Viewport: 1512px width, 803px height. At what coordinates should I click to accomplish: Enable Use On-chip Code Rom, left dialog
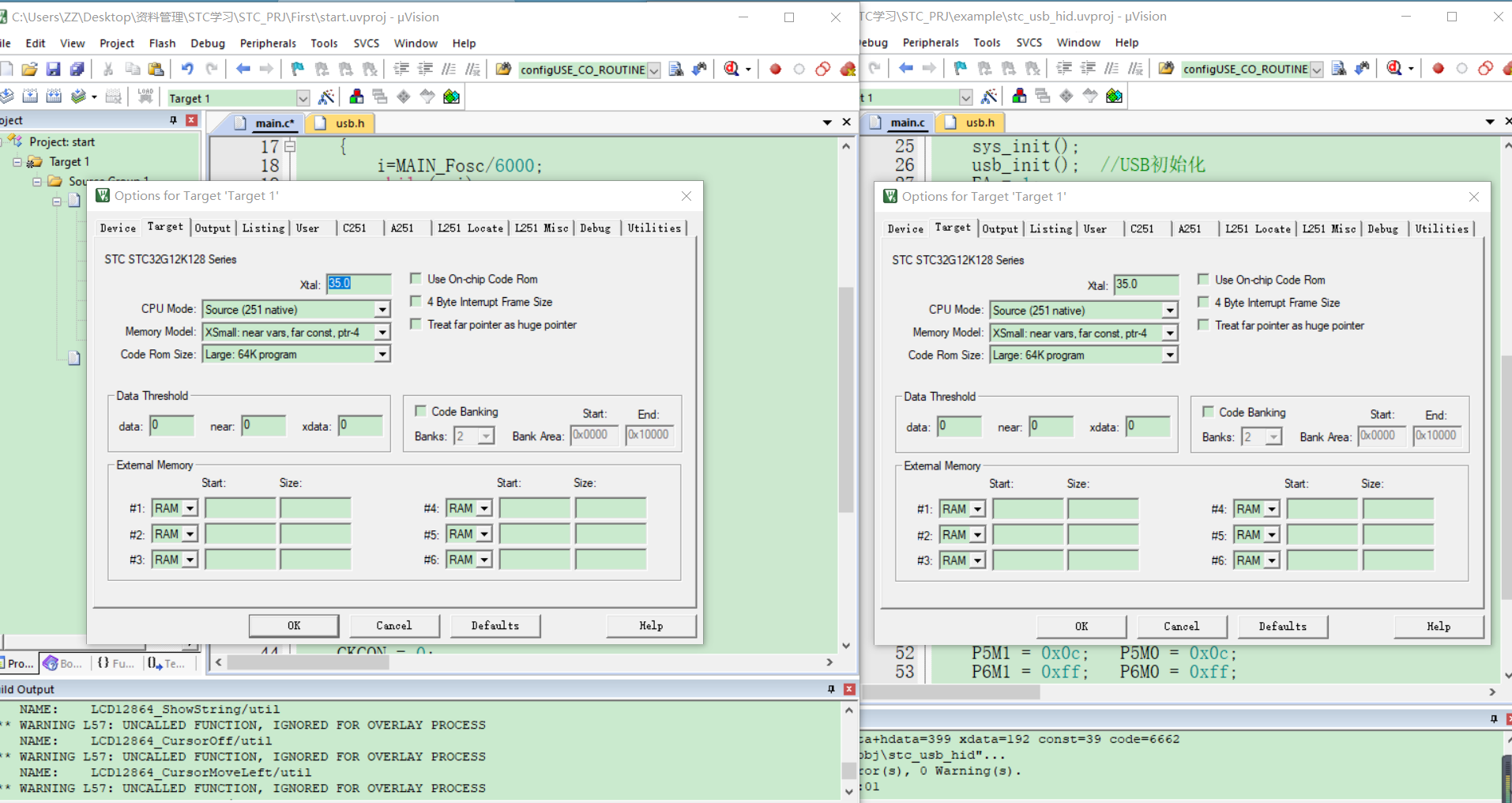coord(416,278)
